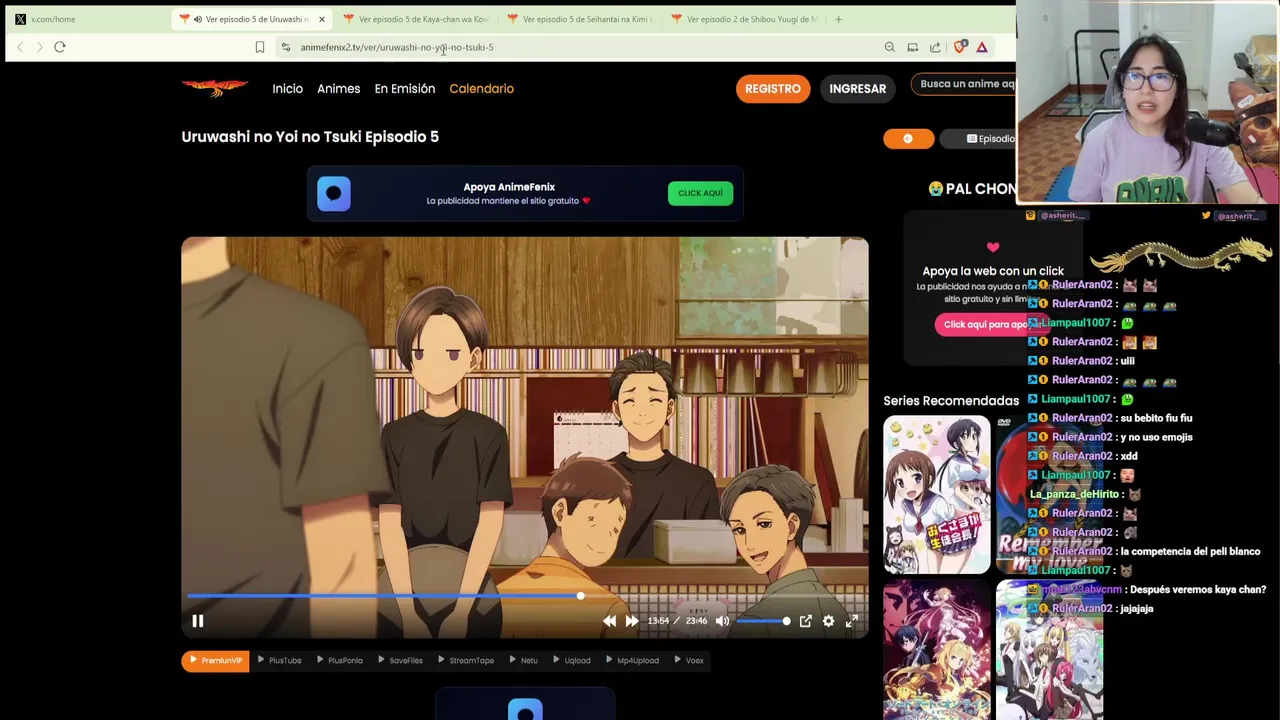Switch to the Uqload server
Image resolution: width=1280 pixels, height=720 pixels.
coord(571,660)
